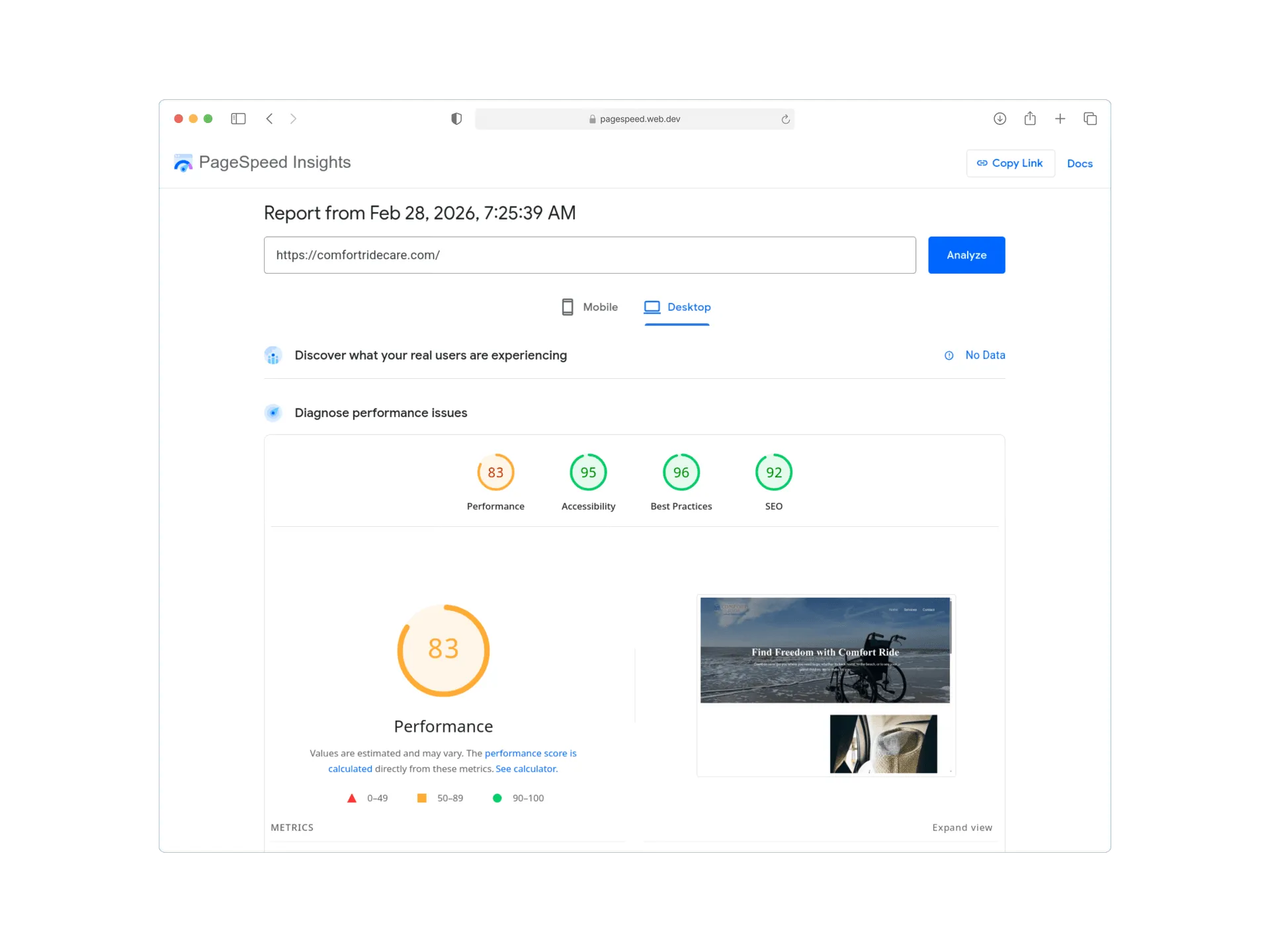Jump to Best Practices score 96 gauge
This screenshot has width=1270, height=952.
(x=681, y=483)
